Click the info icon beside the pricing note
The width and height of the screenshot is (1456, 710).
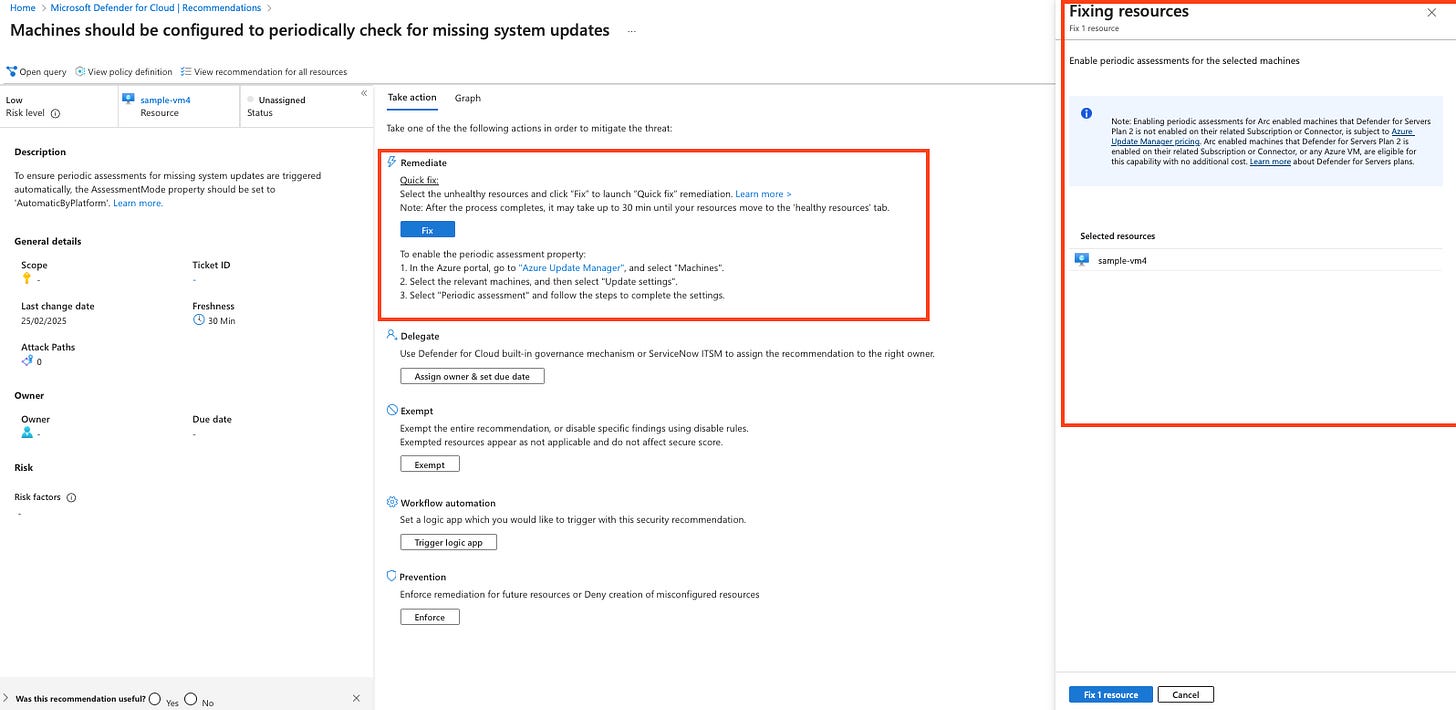(1087, 113)
